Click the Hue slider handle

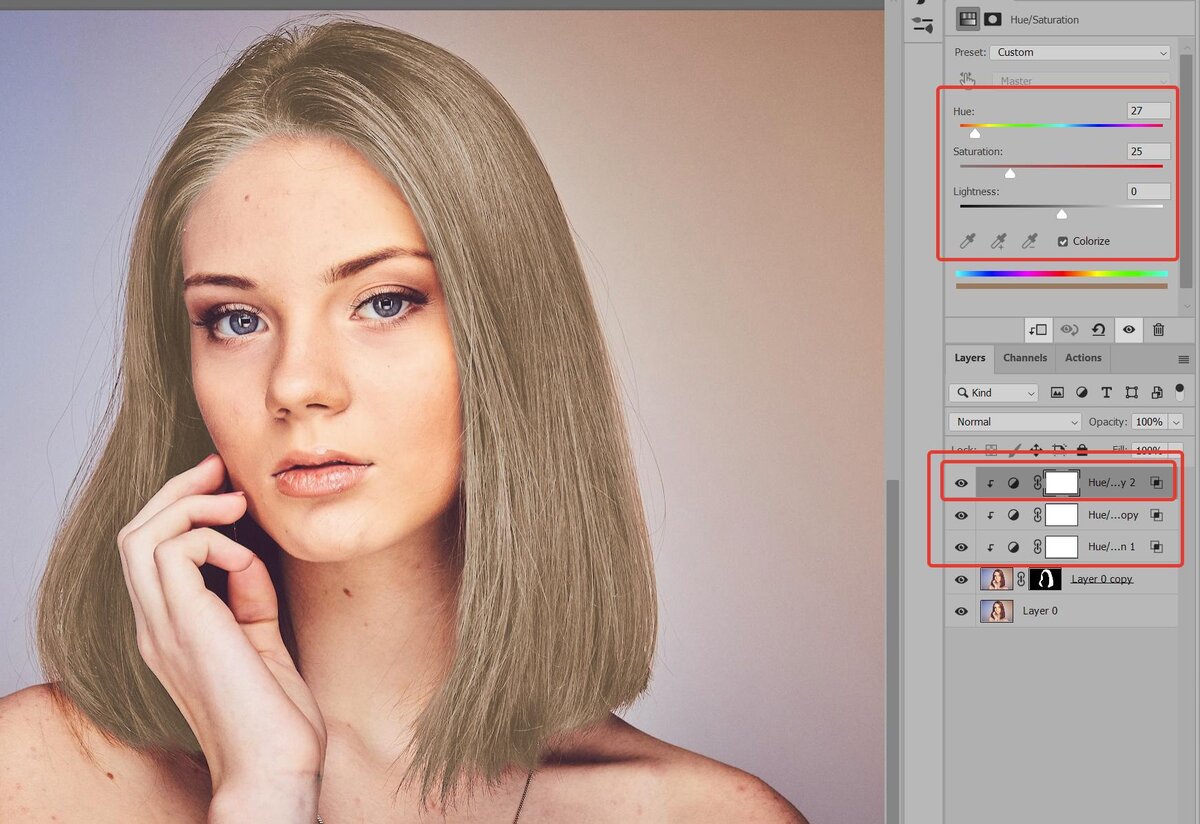975,133
